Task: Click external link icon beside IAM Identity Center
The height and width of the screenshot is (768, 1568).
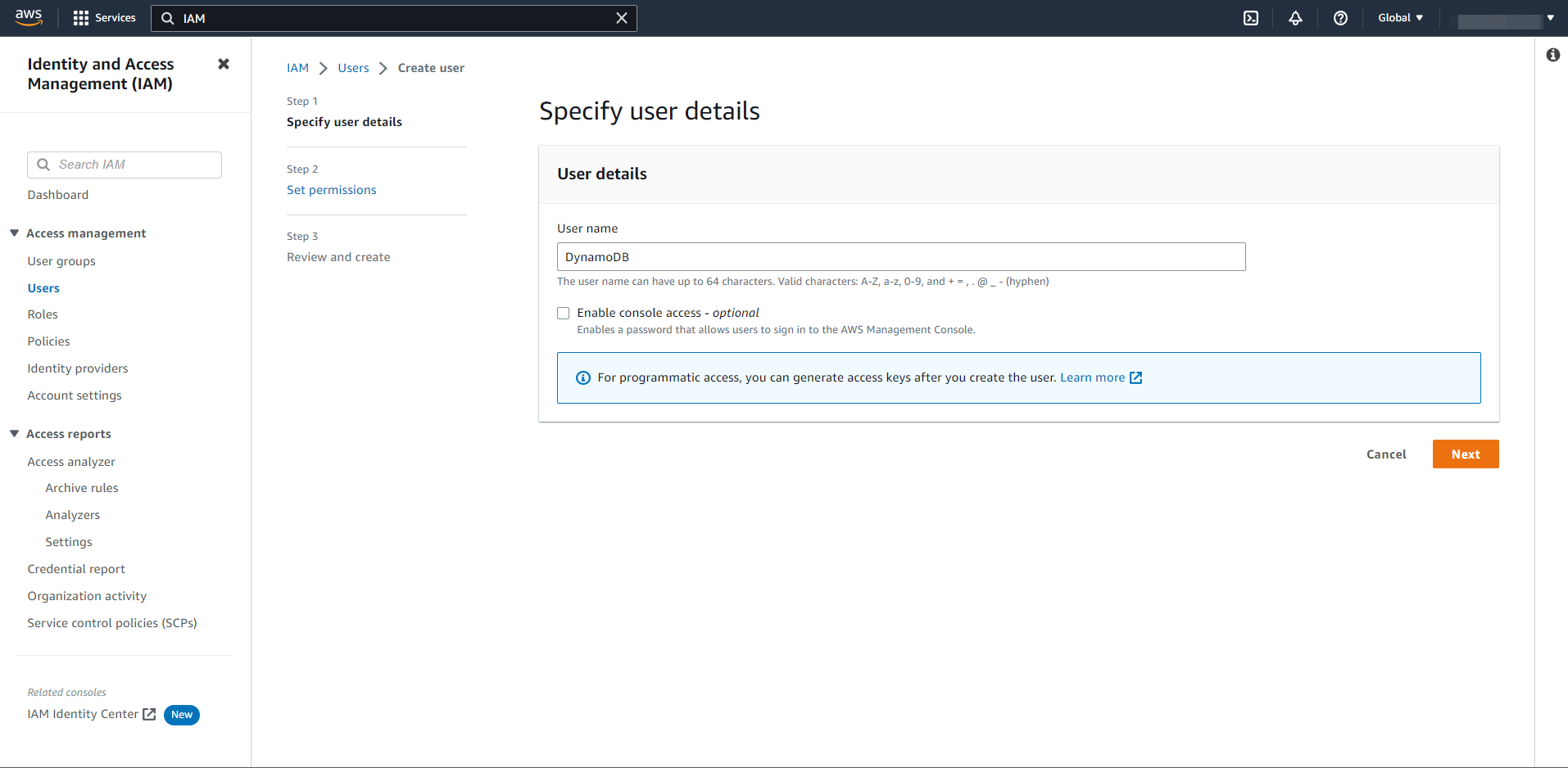Action: click(x=149, y=714)
